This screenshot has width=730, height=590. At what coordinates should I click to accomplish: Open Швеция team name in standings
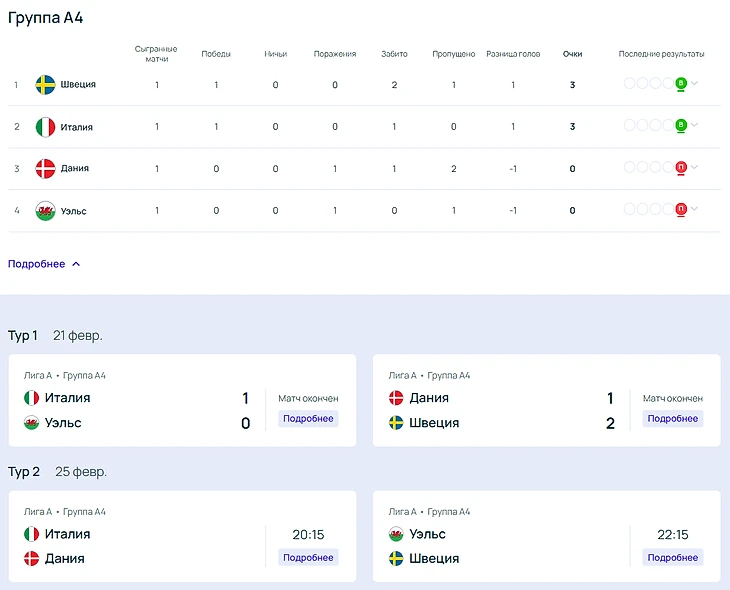point(78,85)
